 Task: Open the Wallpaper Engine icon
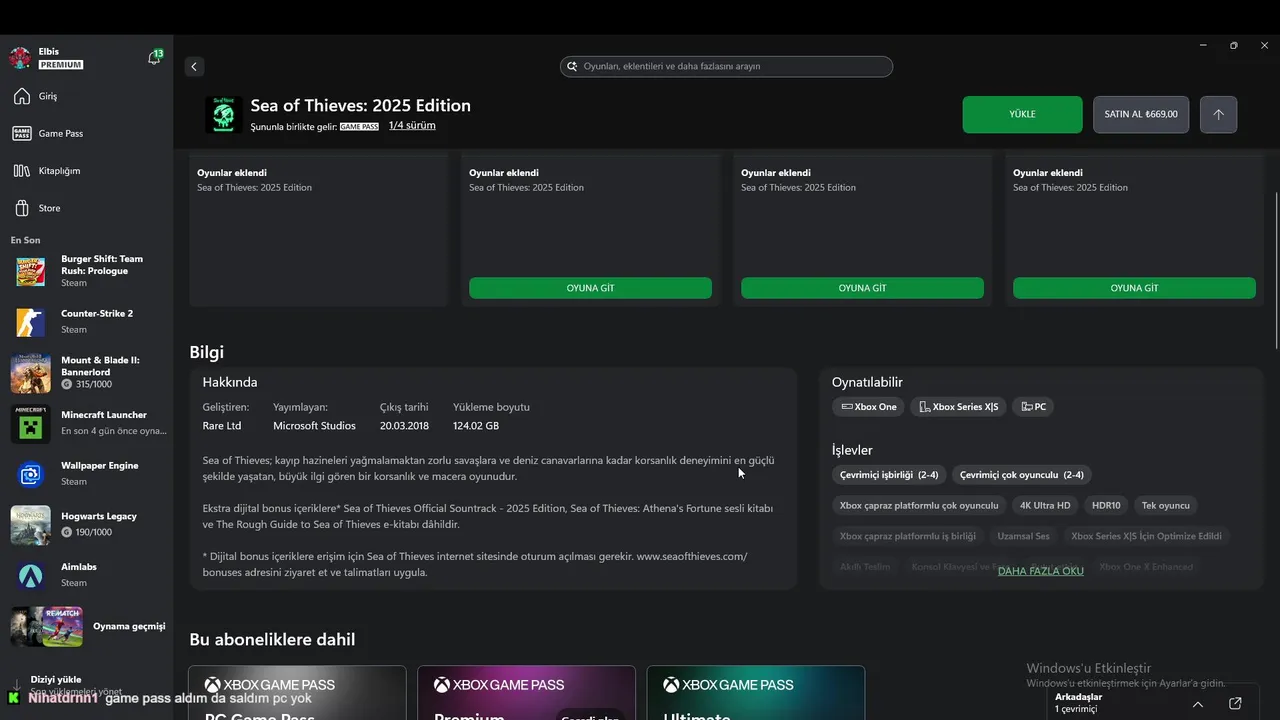[30, 474]
